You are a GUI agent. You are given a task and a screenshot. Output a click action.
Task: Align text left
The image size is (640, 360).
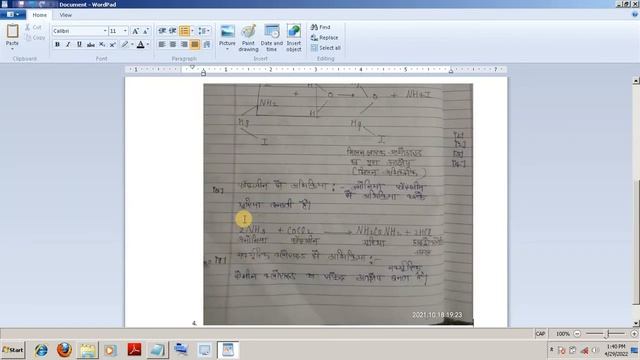[x=162, y=44]
